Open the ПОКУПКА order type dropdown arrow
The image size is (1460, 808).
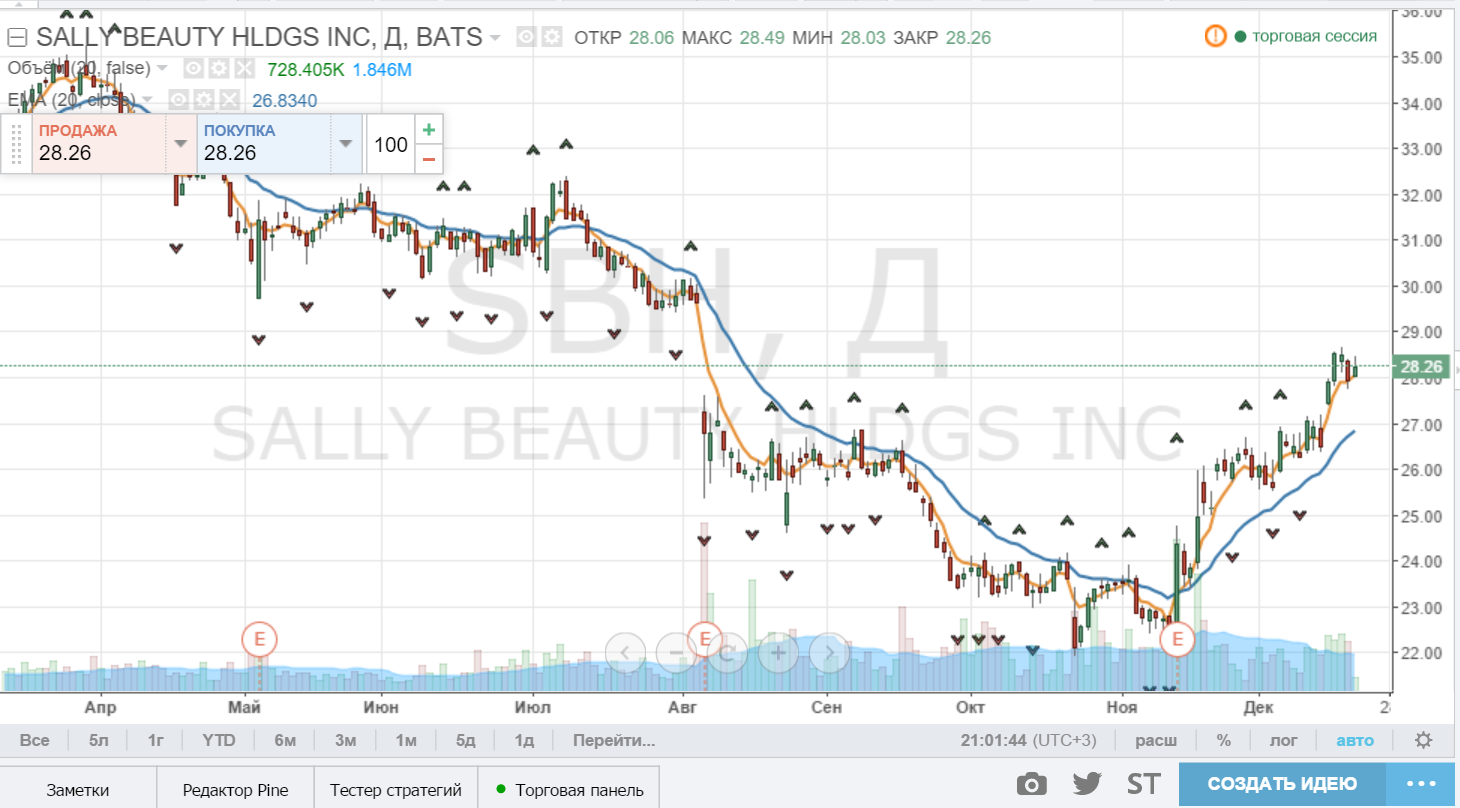coord(345,144)
